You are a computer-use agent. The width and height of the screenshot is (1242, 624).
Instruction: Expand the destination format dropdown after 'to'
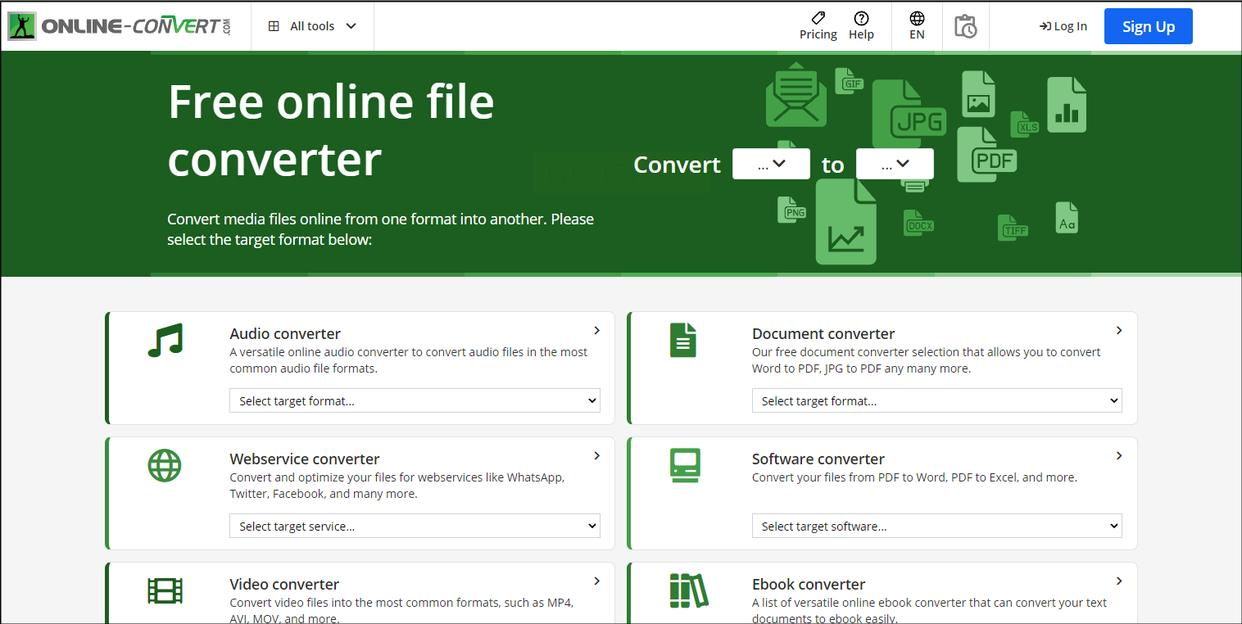click(894, 164)
